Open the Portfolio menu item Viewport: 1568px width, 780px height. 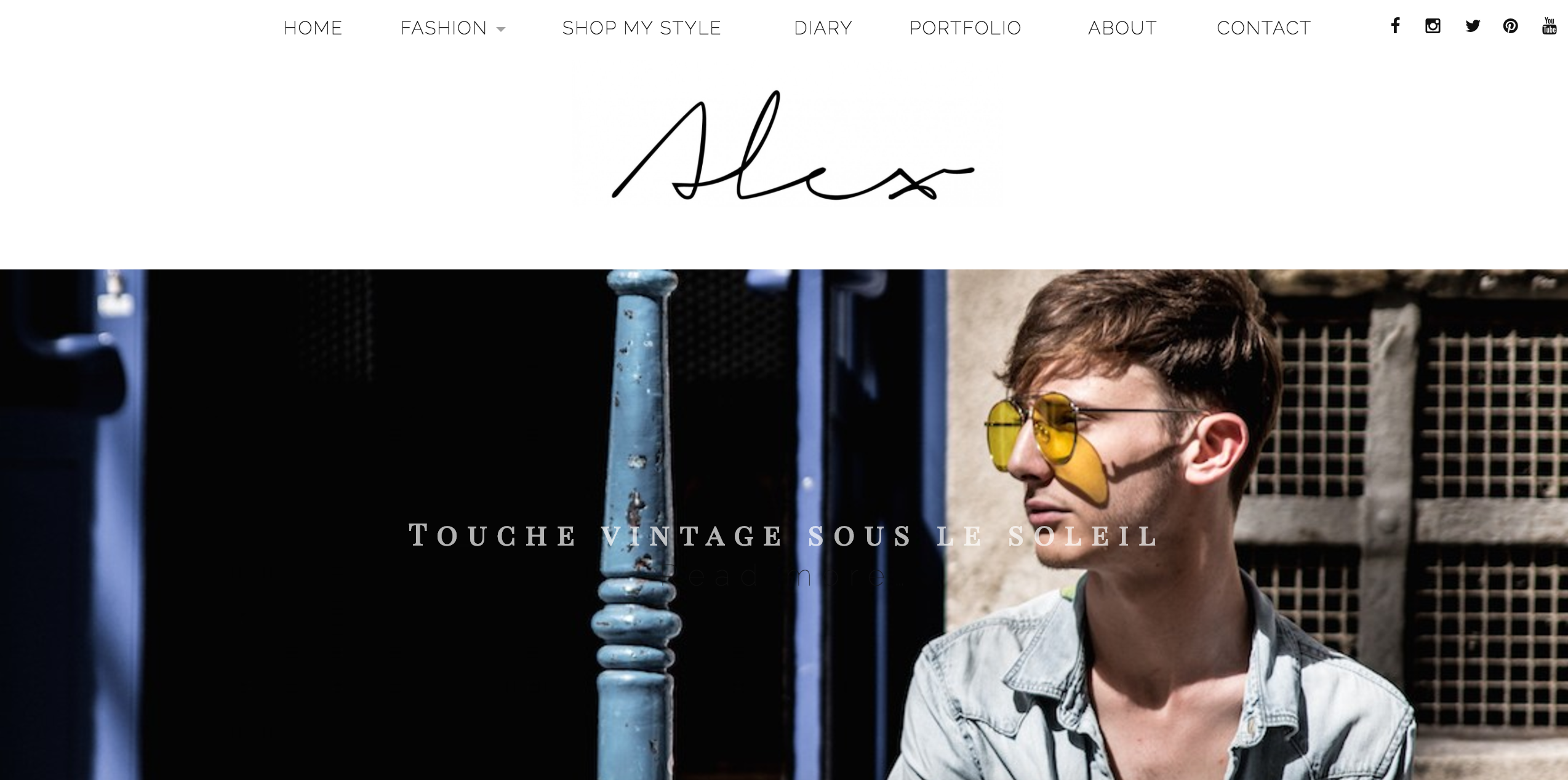(965, 28)
